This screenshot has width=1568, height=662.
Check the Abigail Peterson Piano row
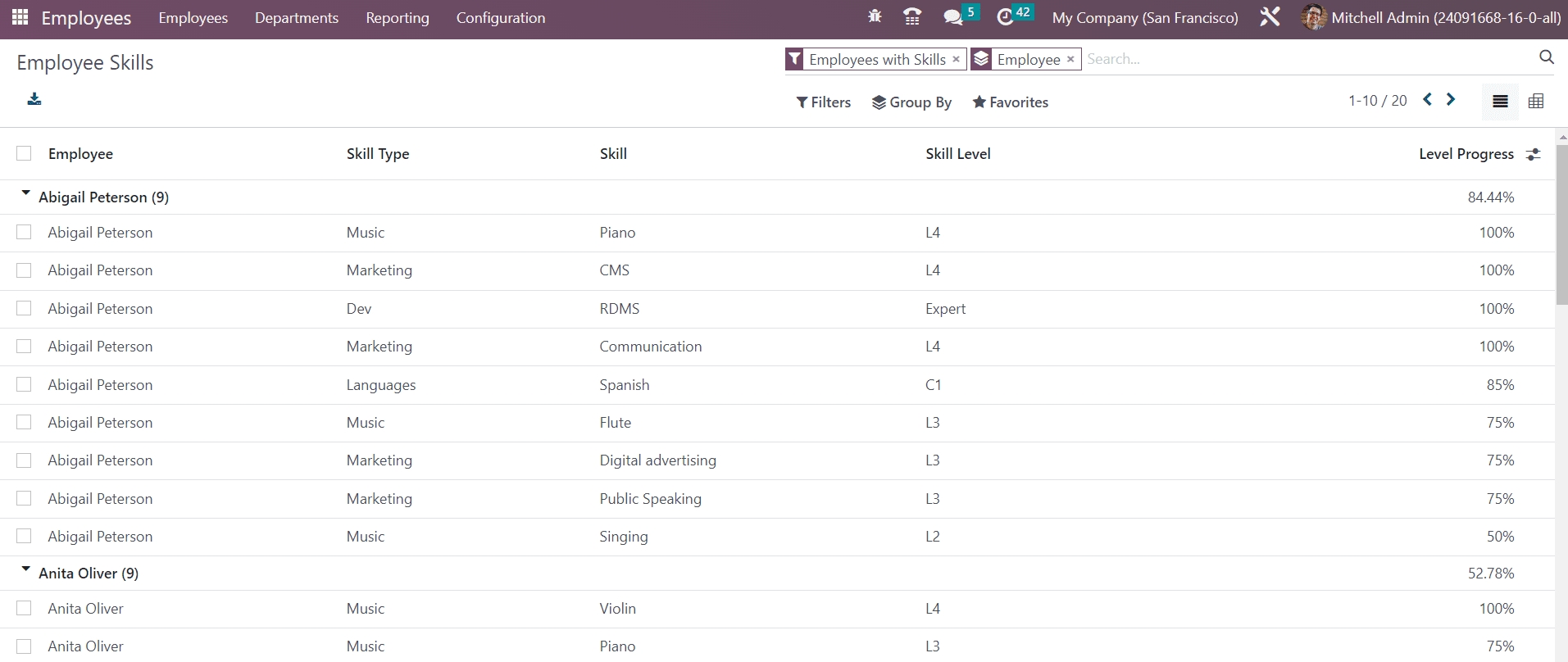24,233
